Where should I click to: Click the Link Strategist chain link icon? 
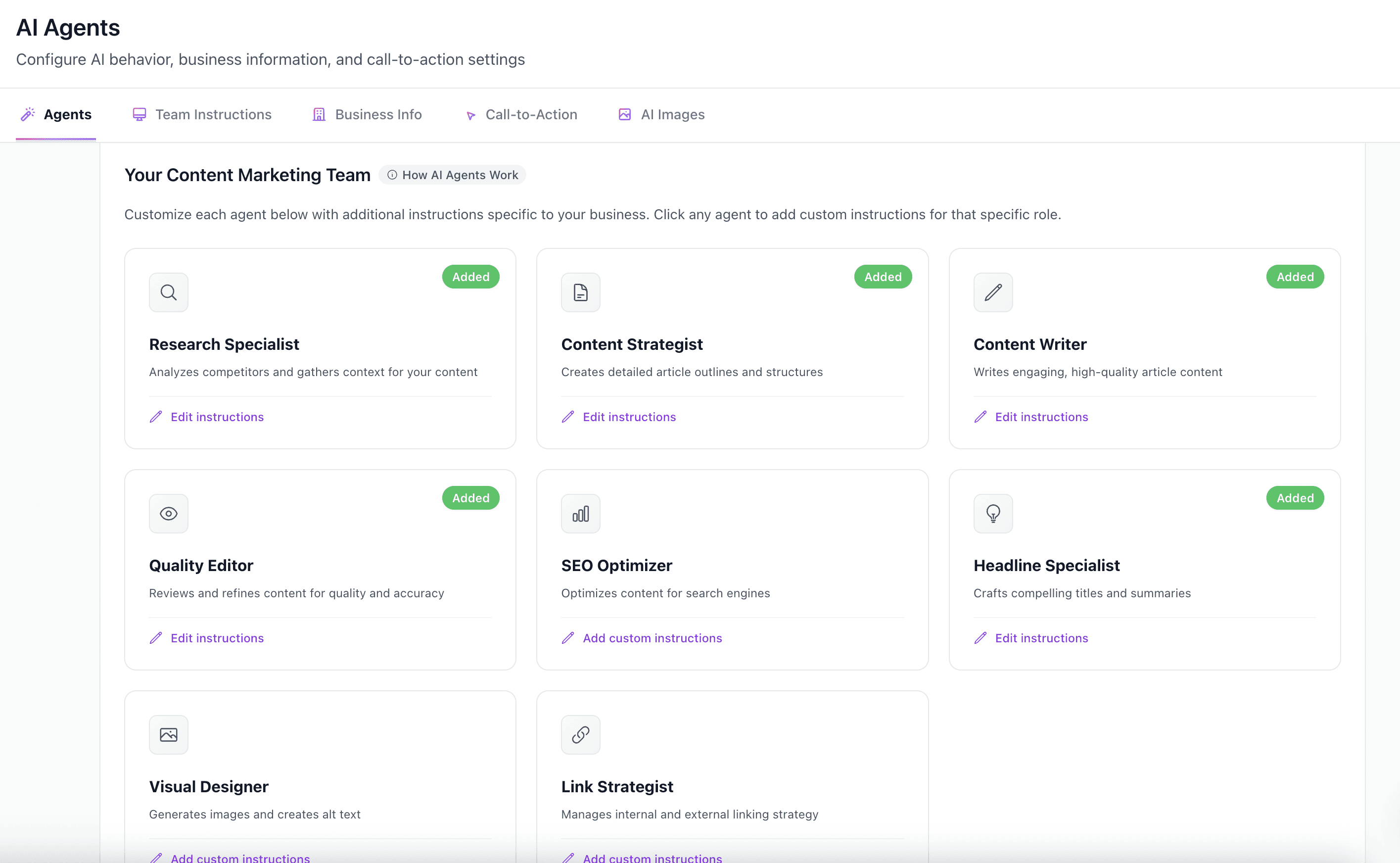click(580, 734)
